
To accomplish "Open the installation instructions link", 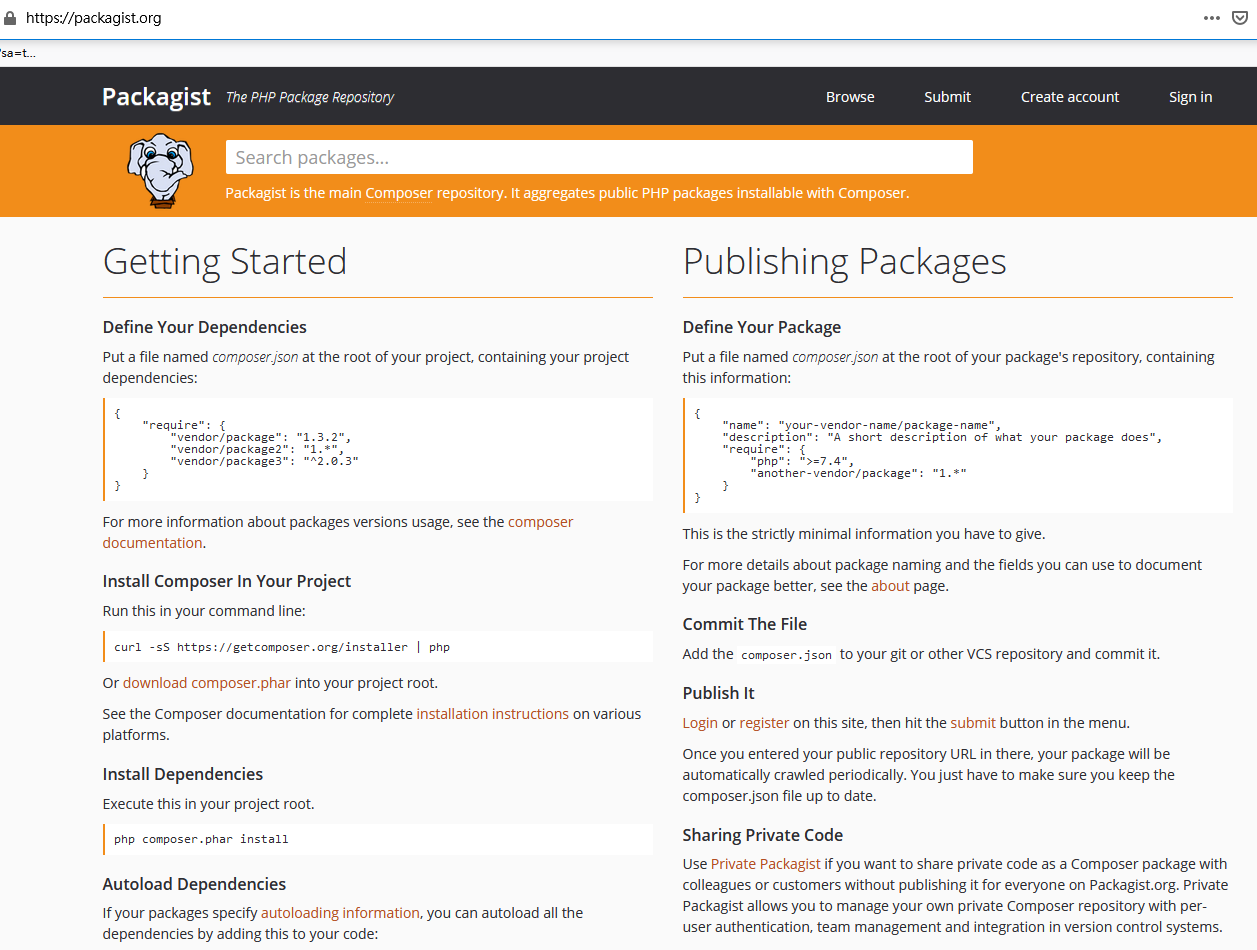I will [492, 714].
